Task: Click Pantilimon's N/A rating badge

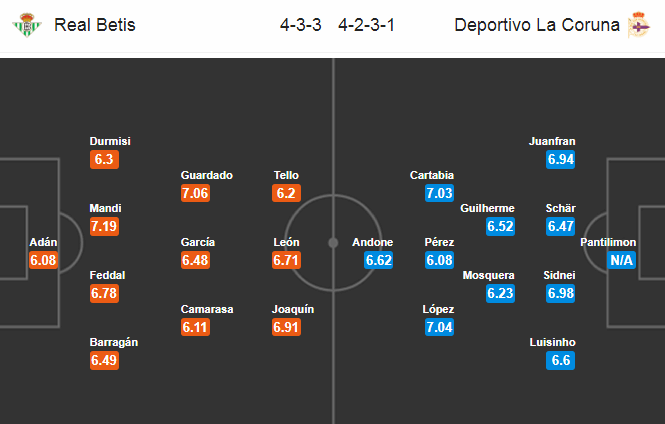Action: 621,260
